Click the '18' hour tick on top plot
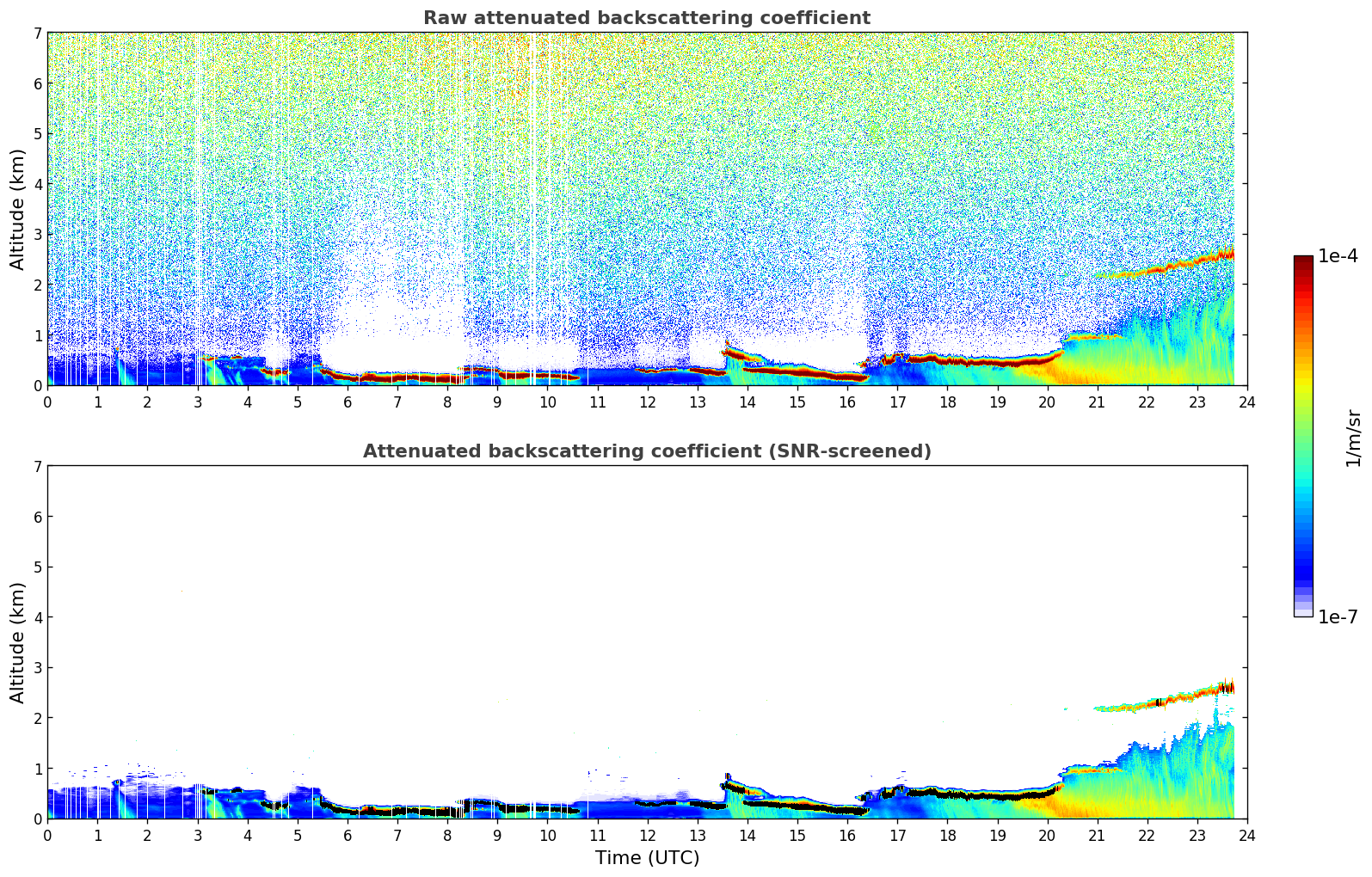The width and height of the screenshot is (1372, 877). (947, 402)
